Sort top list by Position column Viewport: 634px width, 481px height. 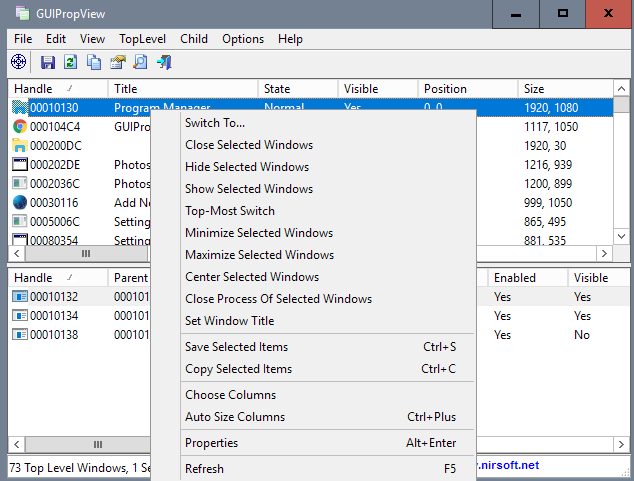[x=467, y=89]
